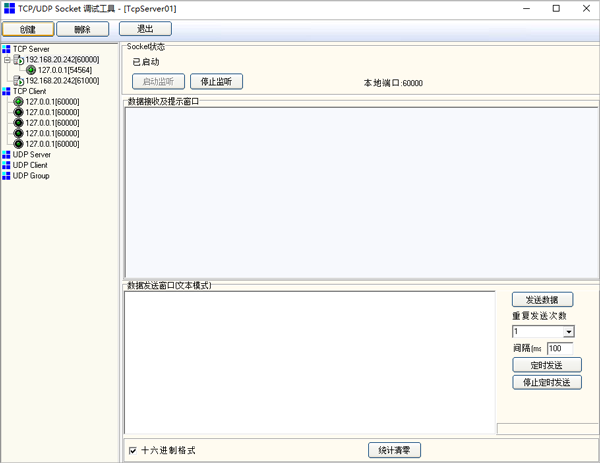Open the repeat send count dropdown
Screen dimensions: 600x463
(569, 332)
